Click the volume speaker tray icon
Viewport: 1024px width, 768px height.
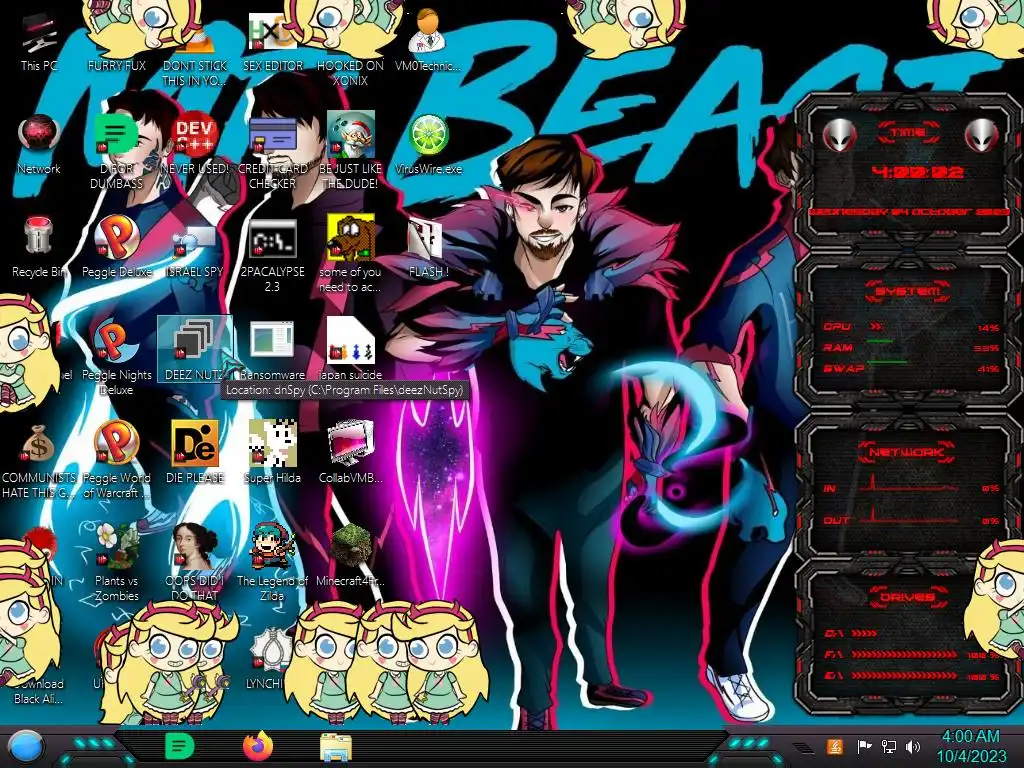(x=913, y=746)
